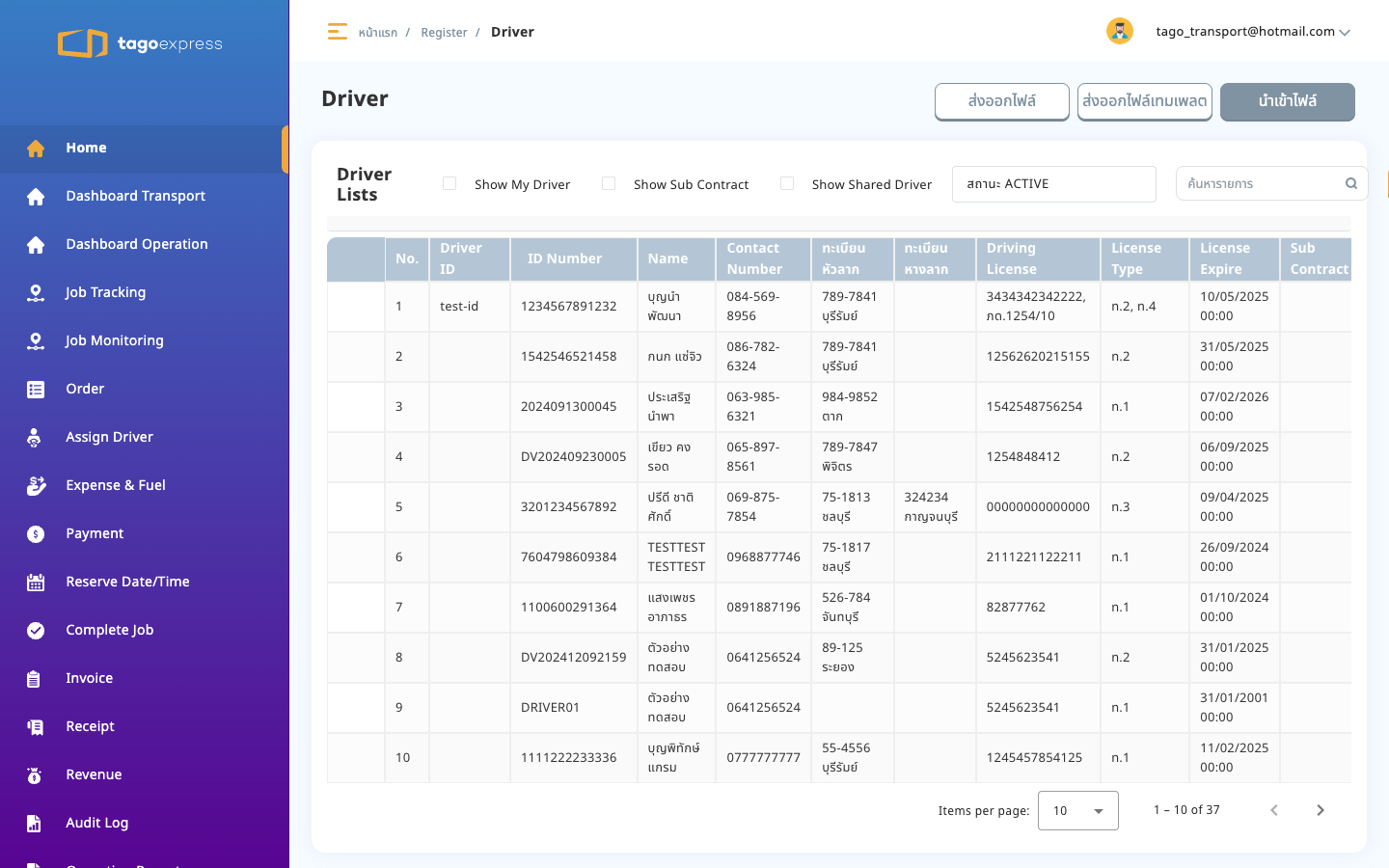Expand the tago_transport account menu
Viewport: 1389px width, 868px height.
[x=1253, y=32]
